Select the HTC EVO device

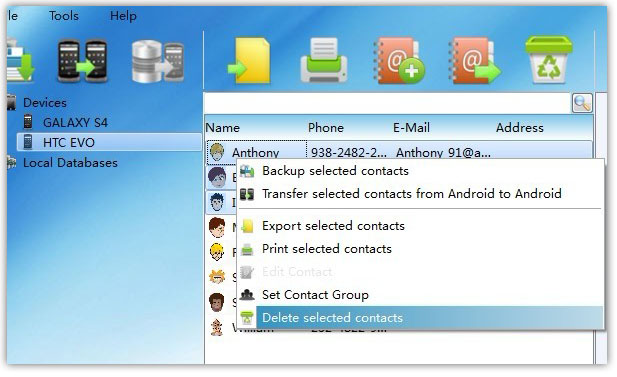(69, 142)
